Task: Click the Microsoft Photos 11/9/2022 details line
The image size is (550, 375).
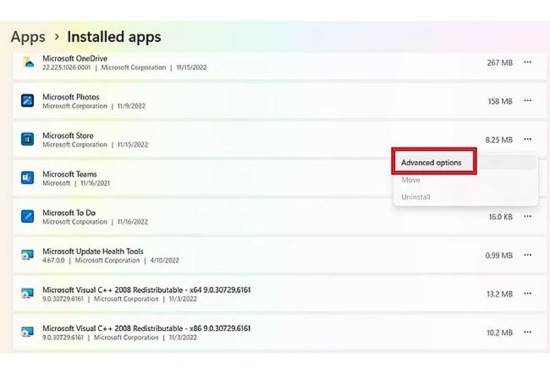Action: 94,106
